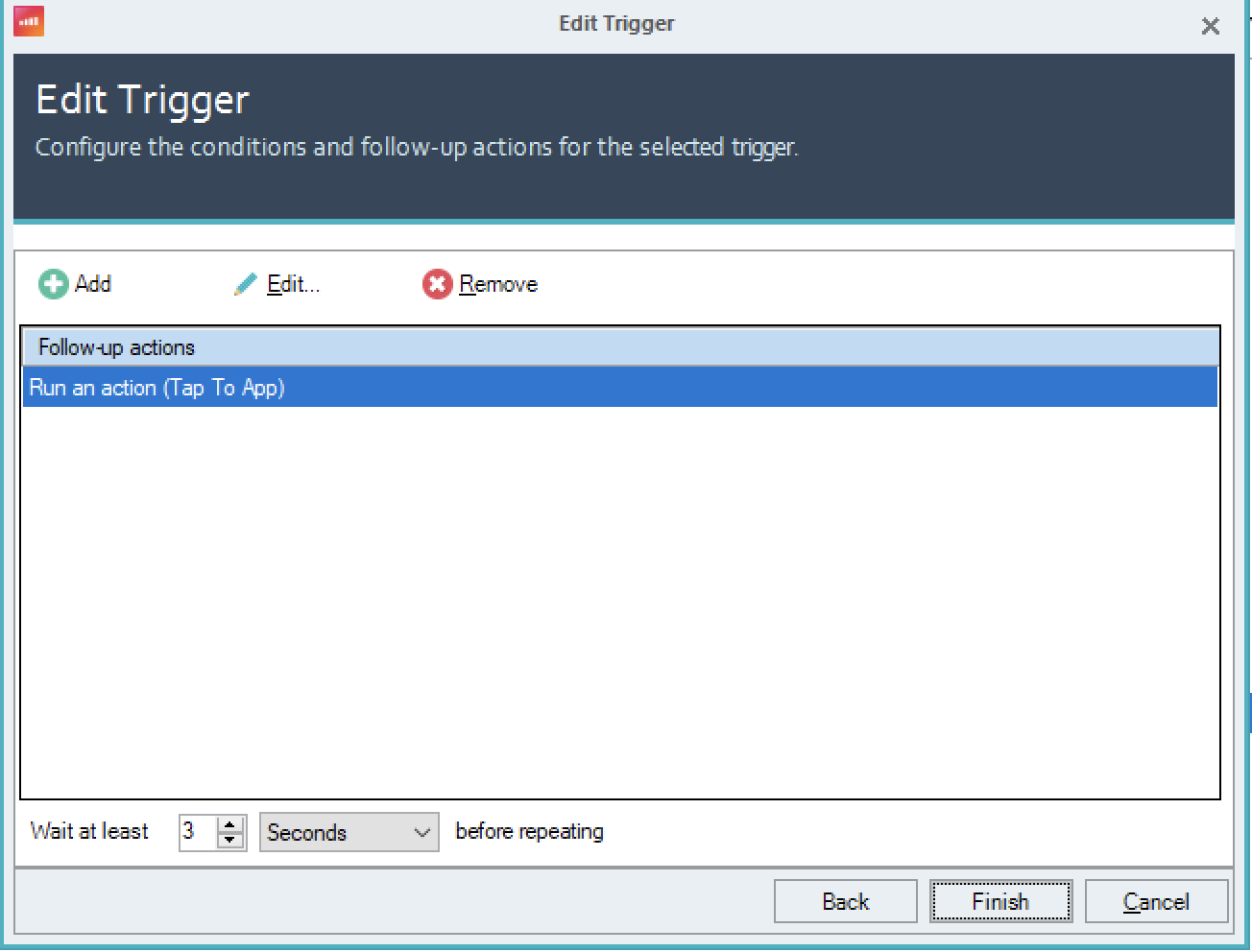
Task: Click the app logo in title bar
Action: tap(29, 21)
